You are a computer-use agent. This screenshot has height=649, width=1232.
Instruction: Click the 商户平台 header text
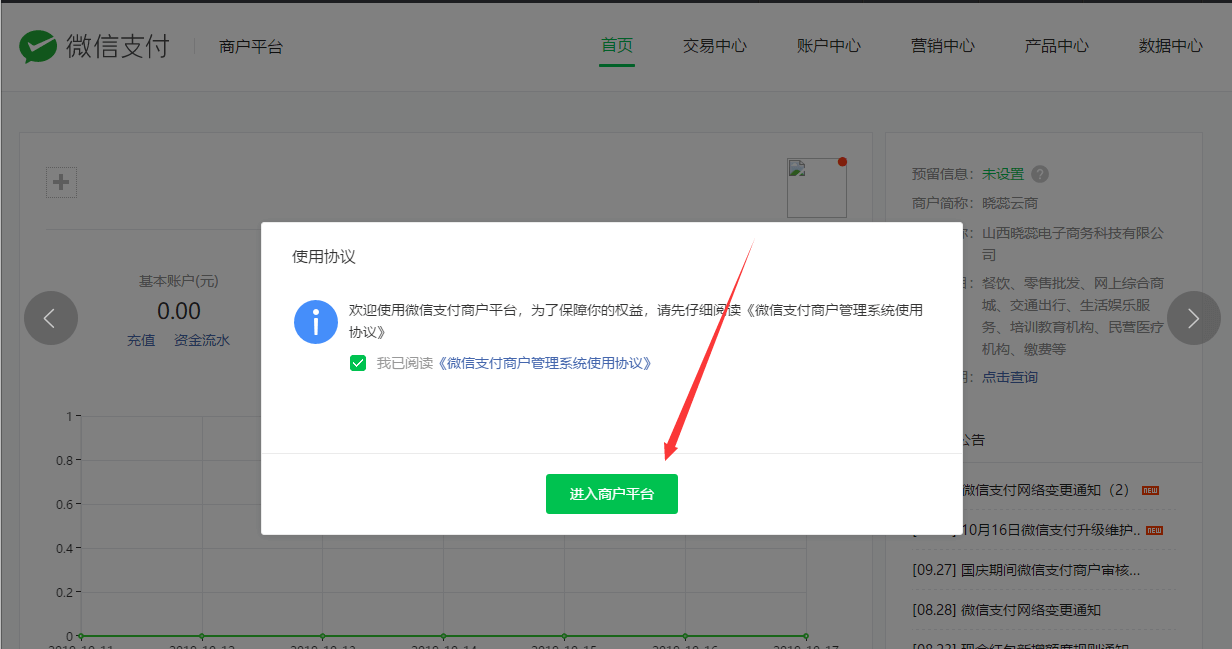pyautogui.click(x=251, y=46)
